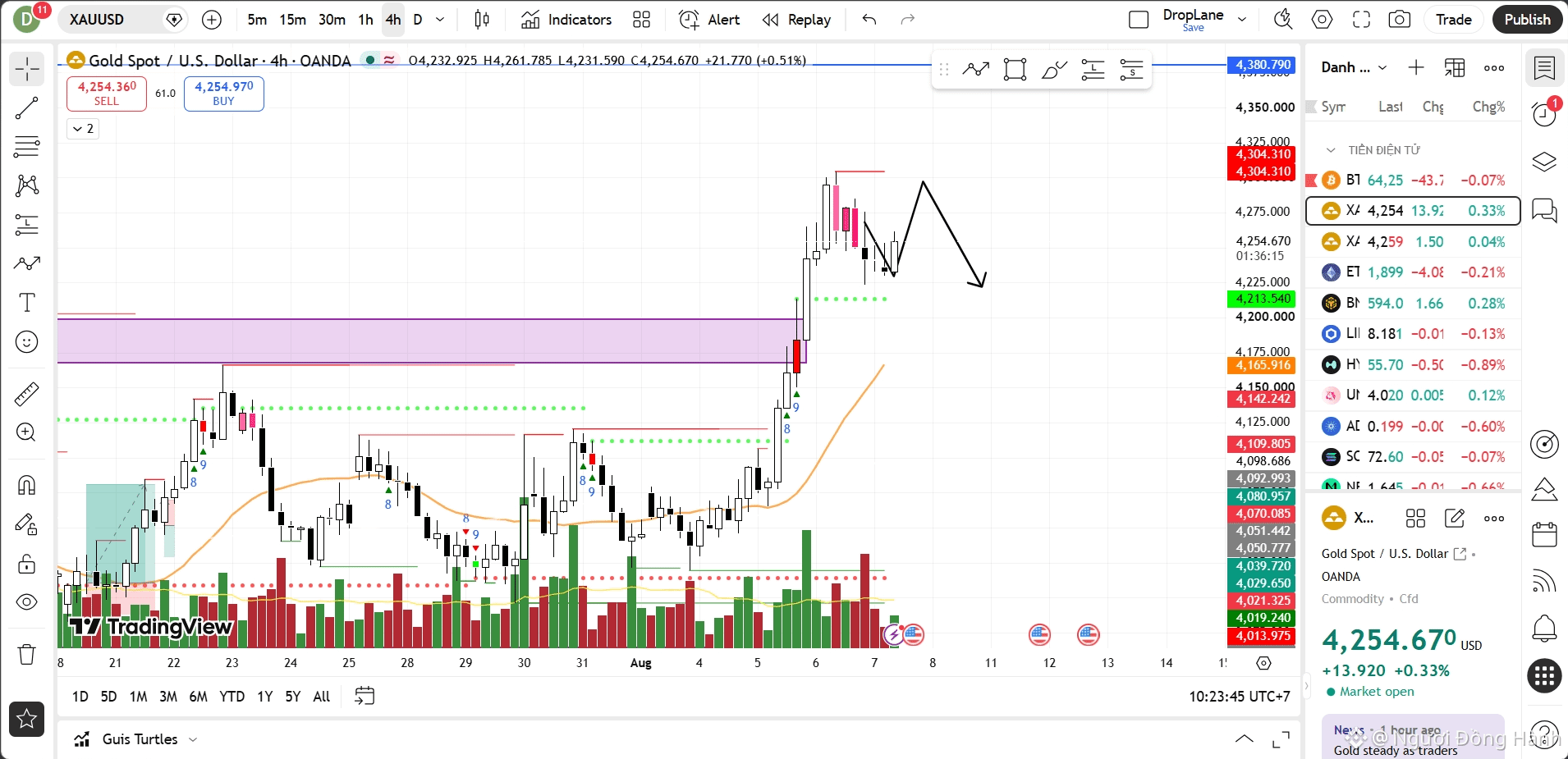1568x759 pixels.
Task: Switch to the D daily timeframe
Action: tap(418, 20)
